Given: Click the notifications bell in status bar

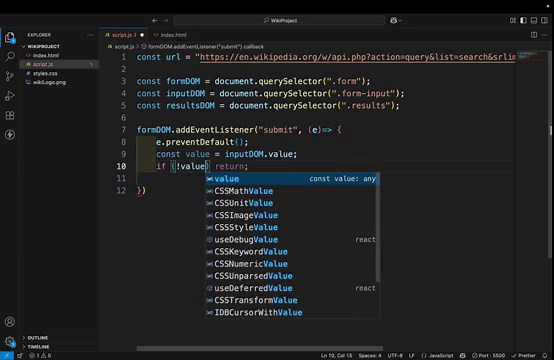Looking at the screenshot, I should [x=545, y=355].
